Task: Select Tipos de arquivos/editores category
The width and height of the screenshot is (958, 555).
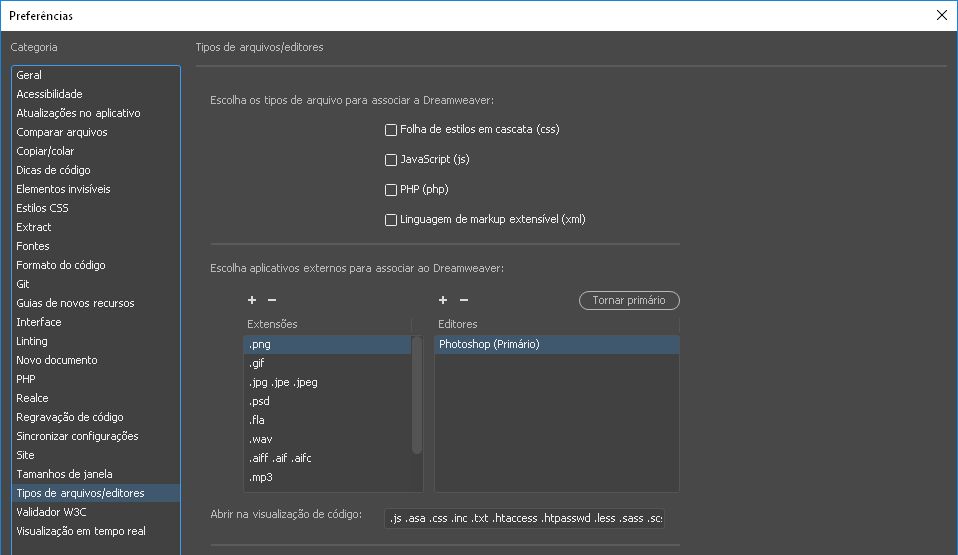Action: pyautogui.click(x=96, y=493)
